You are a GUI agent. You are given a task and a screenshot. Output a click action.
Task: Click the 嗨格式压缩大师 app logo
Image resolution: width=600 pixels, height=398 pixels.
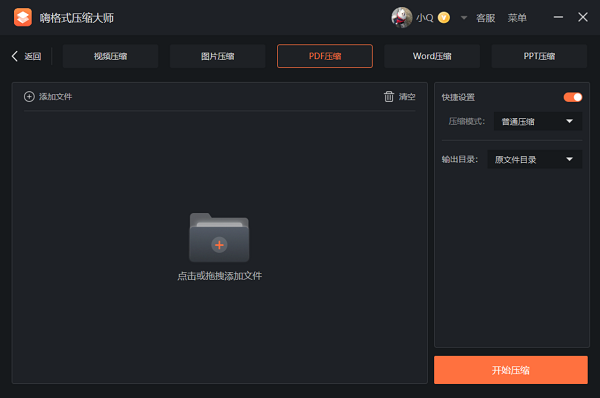[x=23, y=18]
